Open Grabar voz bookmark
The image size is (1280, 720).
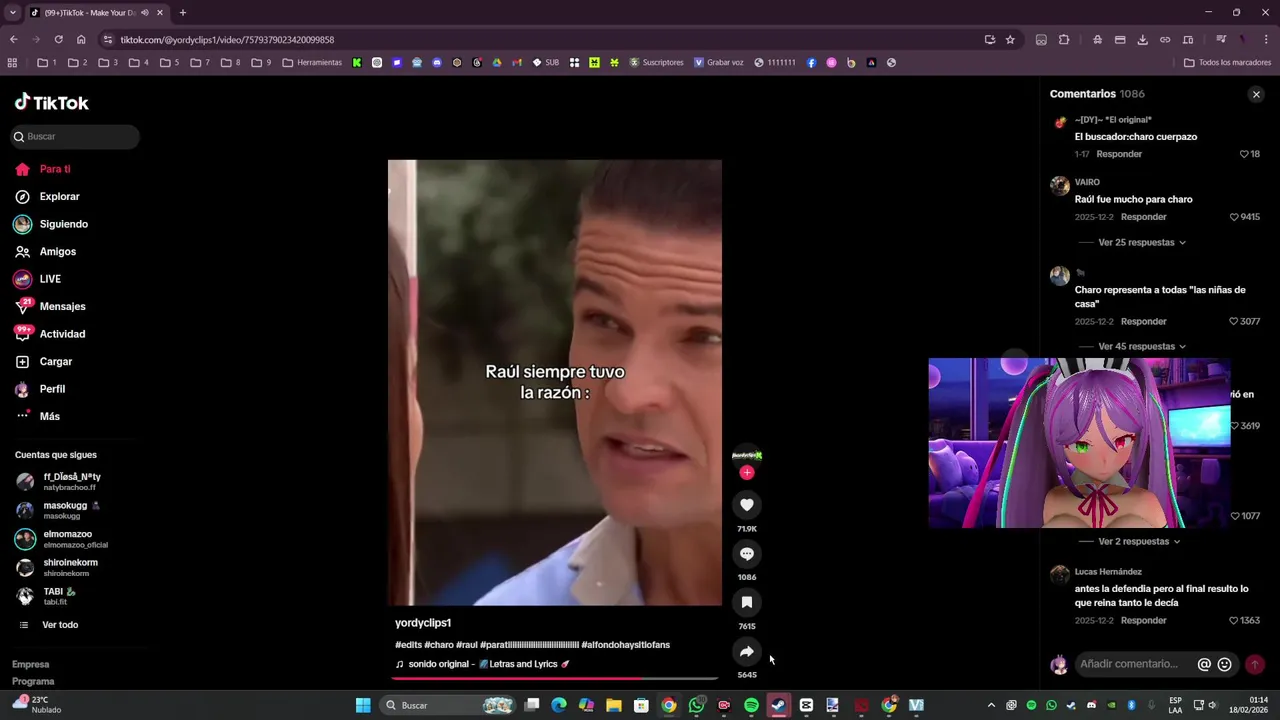pyautogui.click(x=719, y=62)
